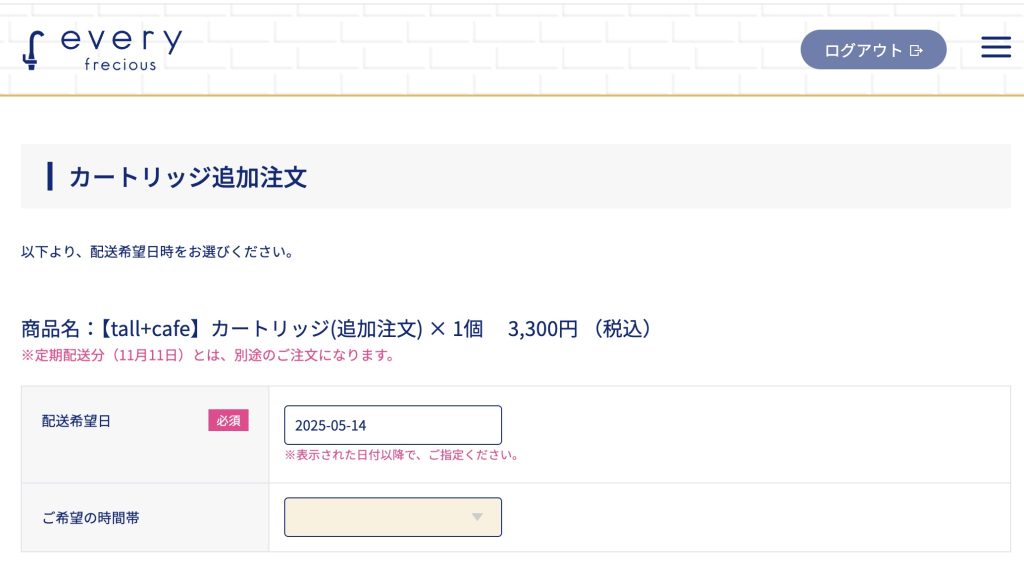Click the red 定期配送分 notice text
Screen dimensions: 1024x580
(x=208, y=355)
